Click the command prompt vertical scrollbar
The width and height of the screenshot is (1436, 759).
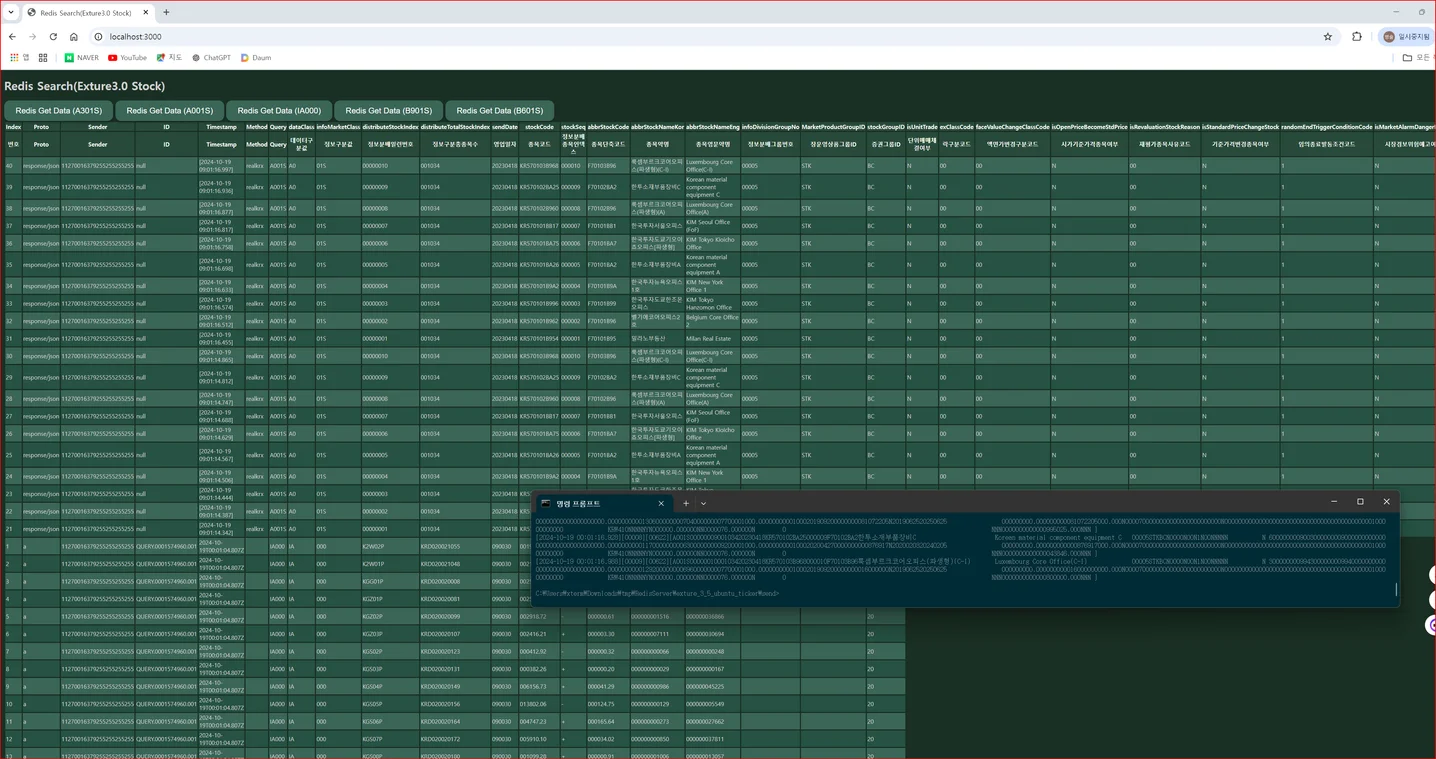point(1396,589)
